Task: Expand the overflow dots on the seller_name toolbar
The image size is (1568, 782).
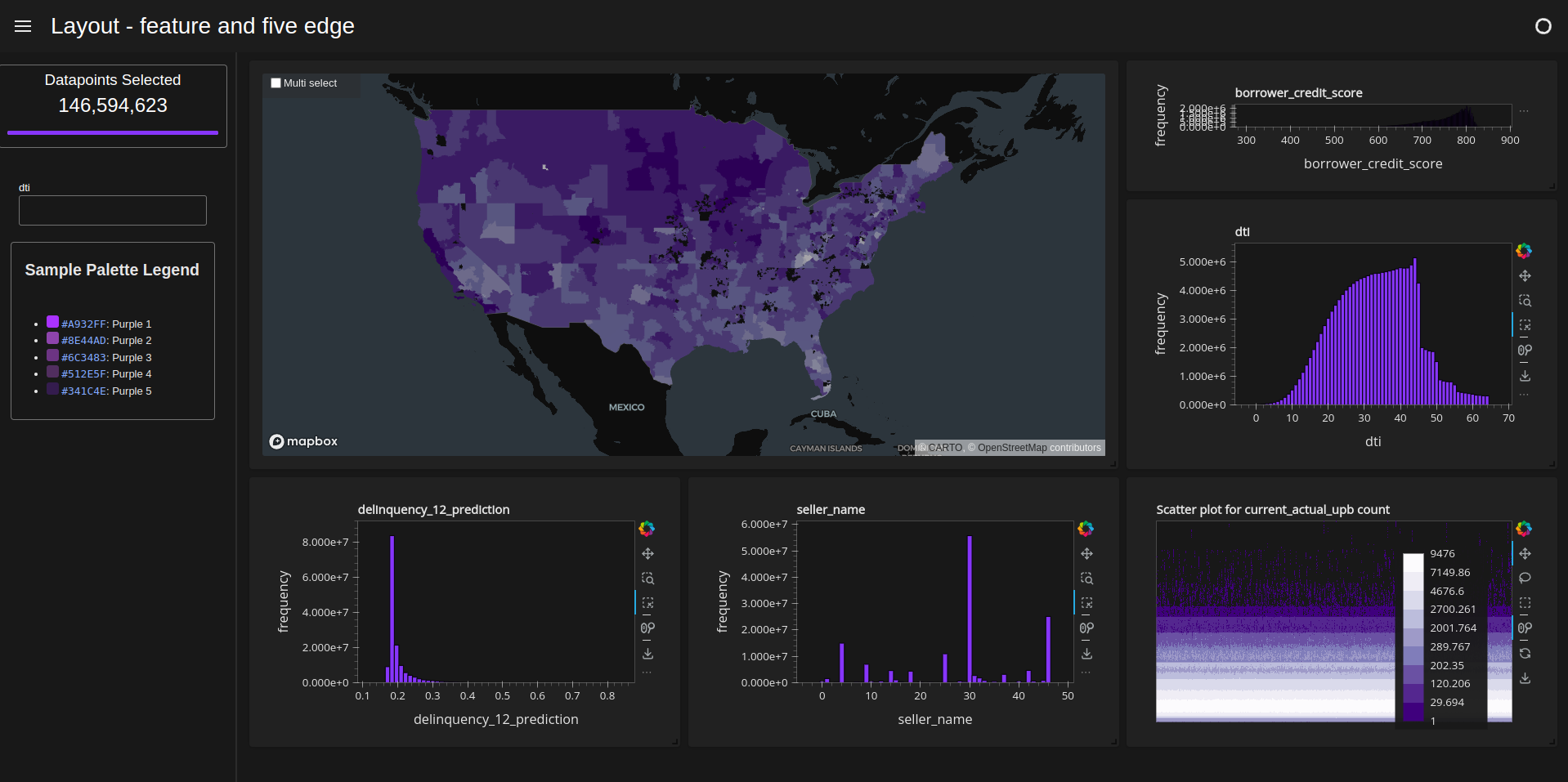Action: [x=1086, y=673]
